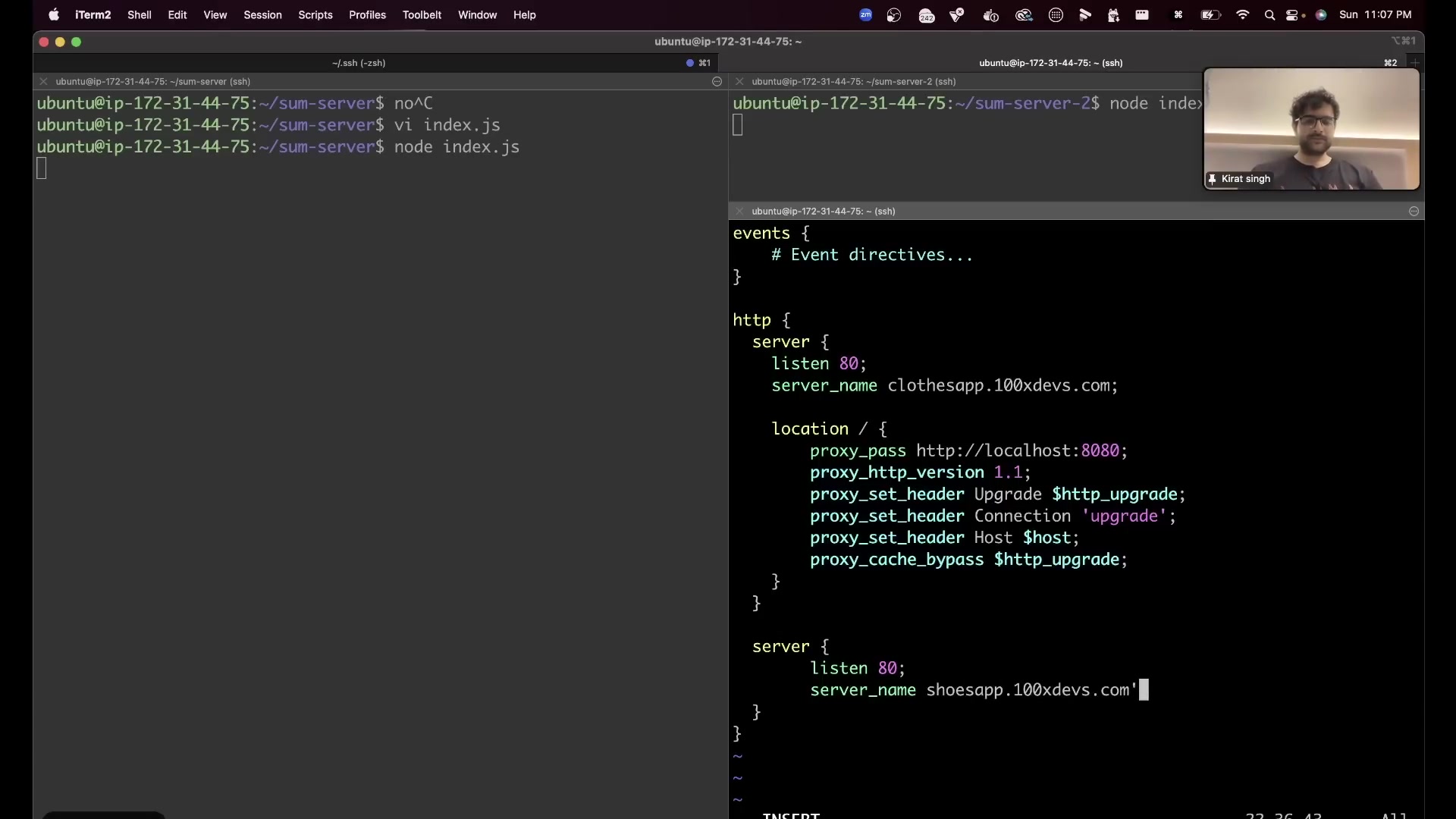Click the Zoom icon in menu bar
Viewport: 1456px width, 819px height.
pyautogui.click(x=865, y=14)
